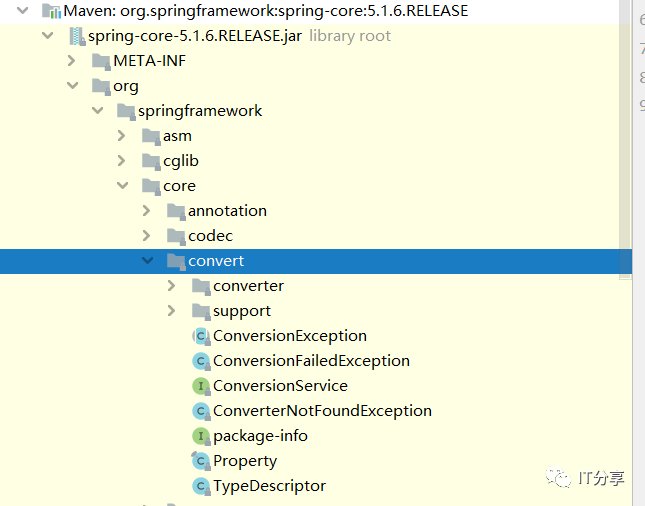This screenshot has width=645, height=506.
Task: Click the convert package folder icon
Action: pyautogui.click(x=175, y=261)
